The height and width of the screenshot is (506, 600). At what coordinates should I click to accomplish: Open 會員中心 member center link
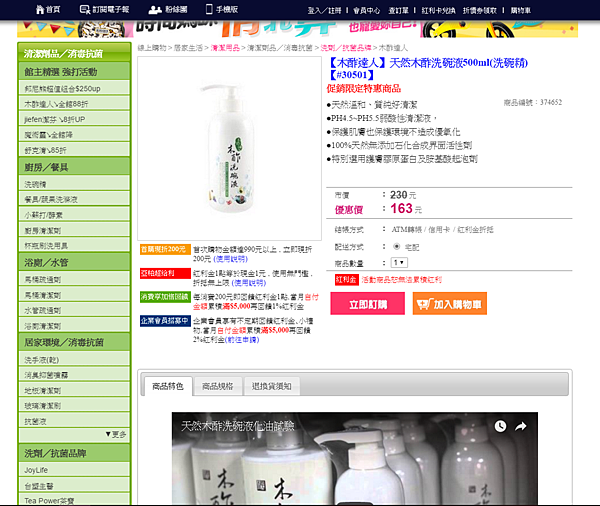tap(366, 11)
